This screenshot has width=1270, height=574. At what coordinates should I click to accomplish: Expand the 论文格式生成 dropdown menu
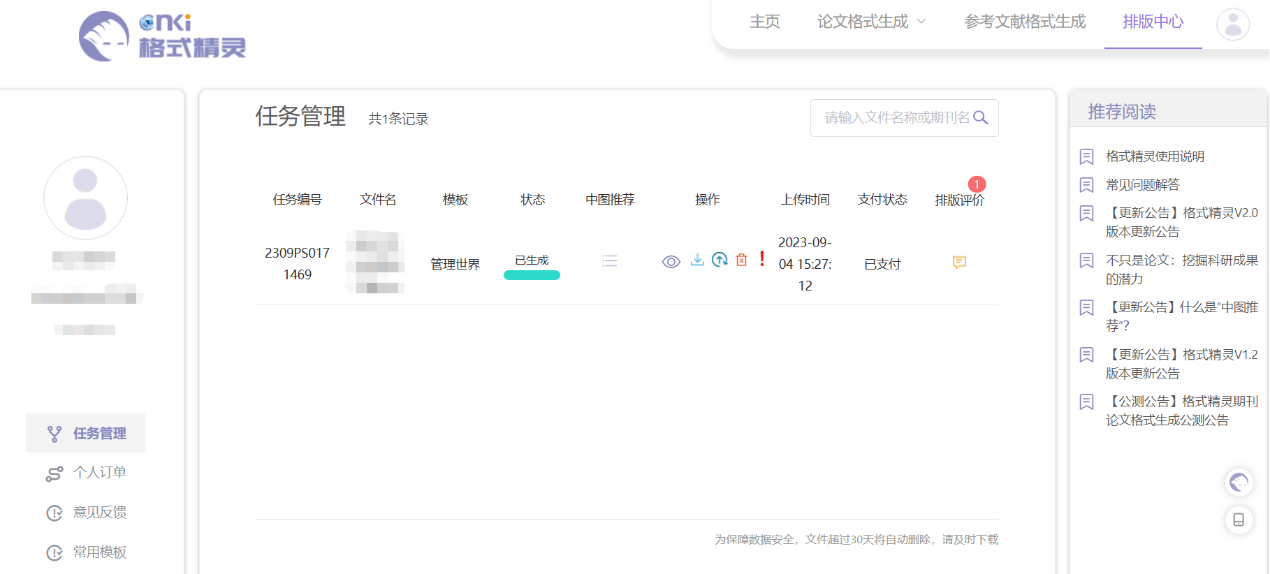[x=871, y=22]
